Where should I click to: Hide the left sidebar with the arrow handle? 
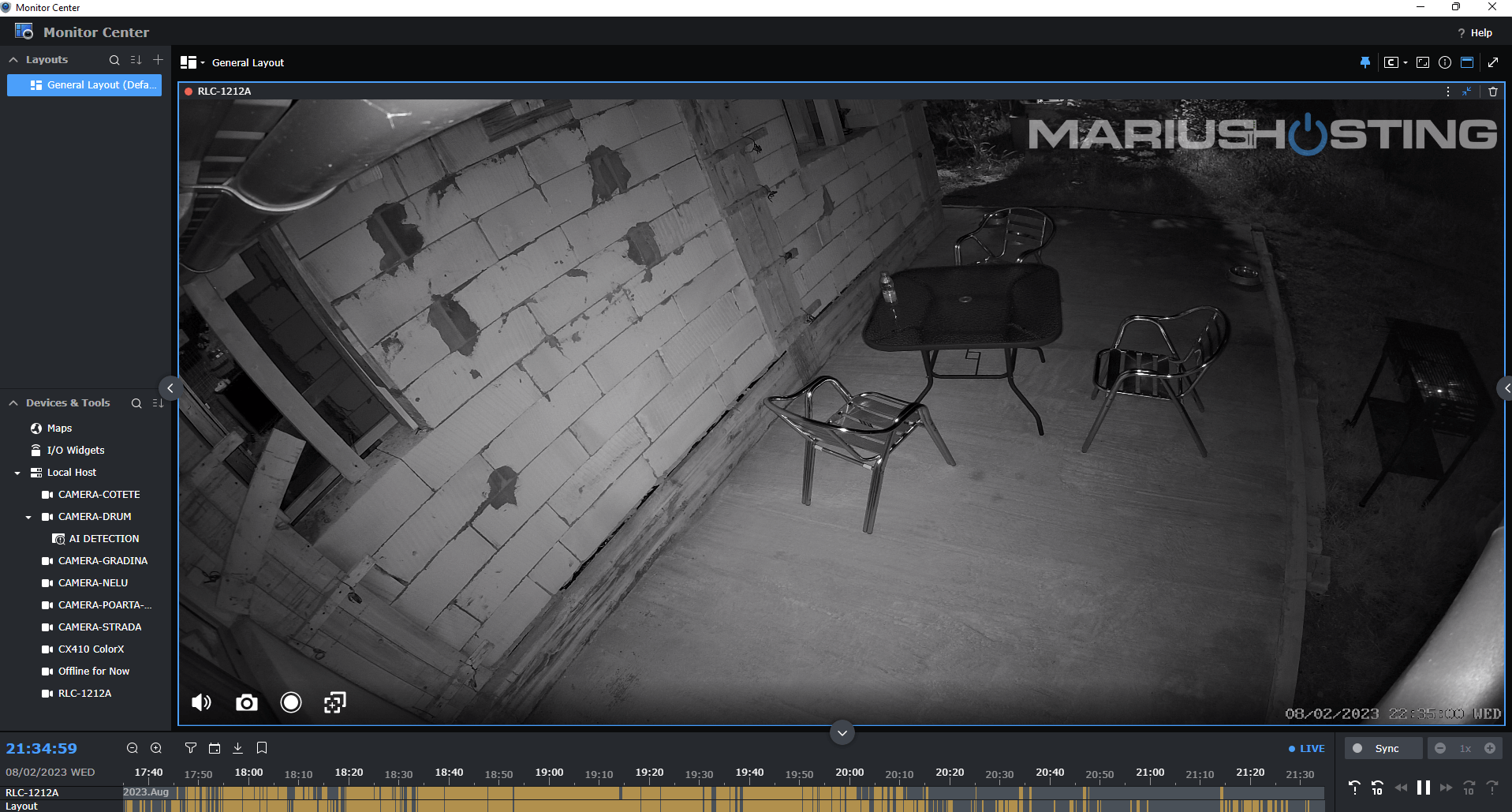pos(170,388)
